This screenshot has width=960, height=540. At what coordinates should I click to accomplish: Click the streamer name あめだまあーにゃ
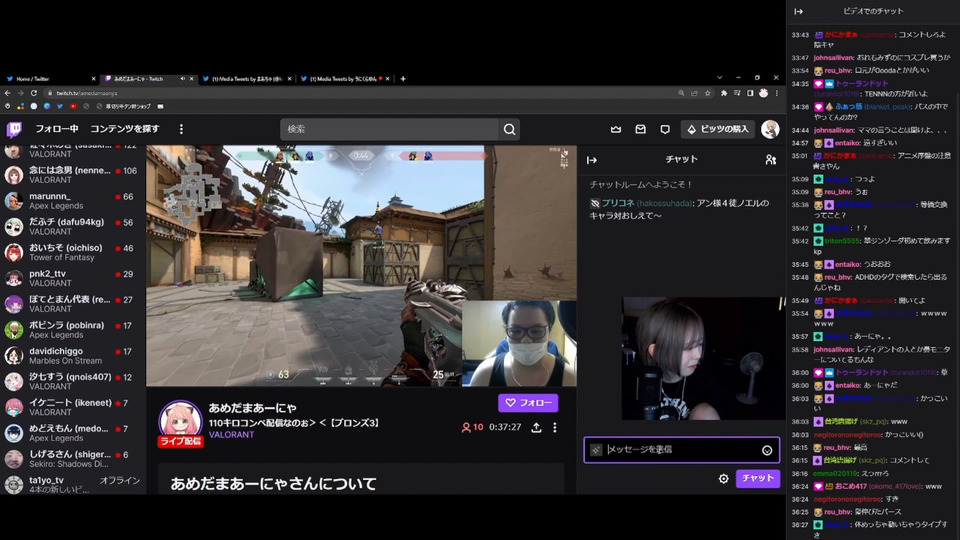point(252,408)
